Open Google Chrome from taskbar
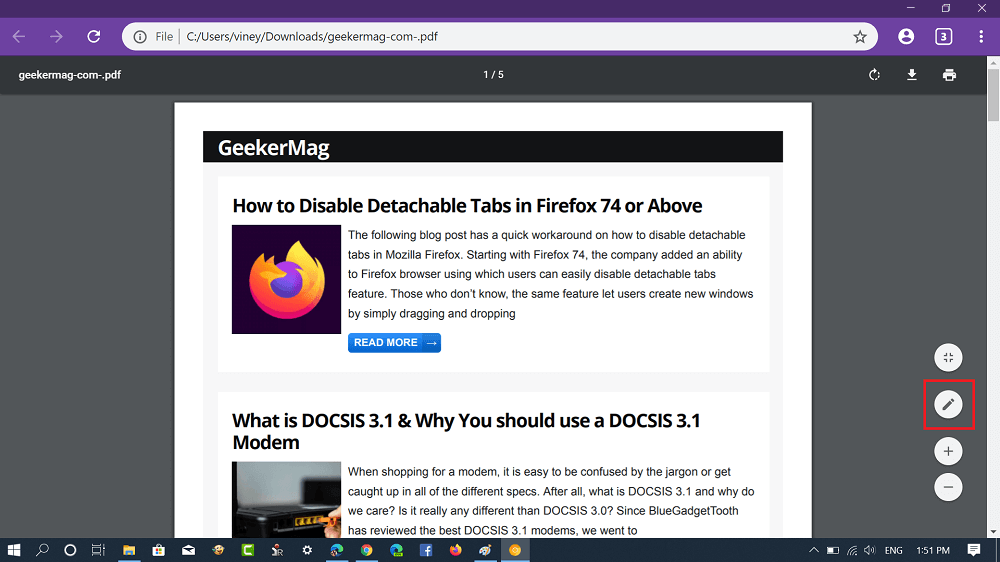Image resolution: width=1000 pixels, height=562 pixels. (x=367, y=550)
